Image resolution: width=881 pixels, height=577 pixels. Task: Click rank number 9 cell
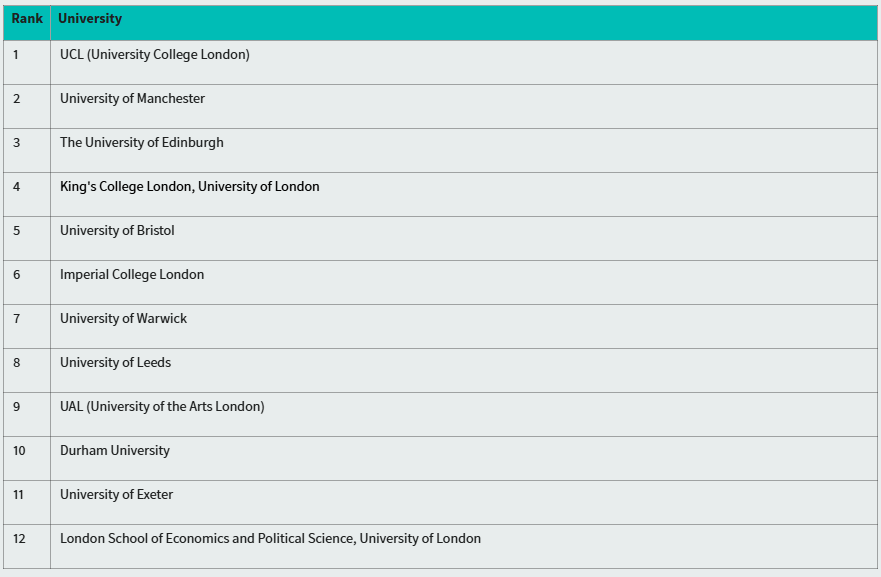27,415
